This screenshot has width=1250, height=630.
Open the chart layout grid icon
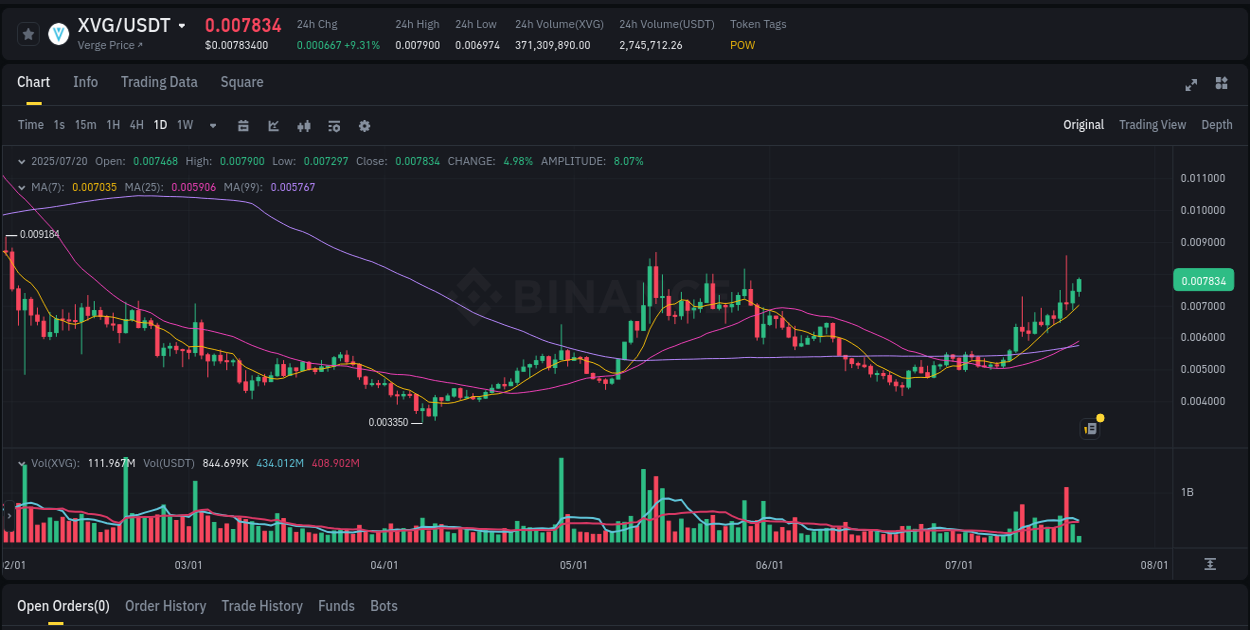(x=1220, y=85)
